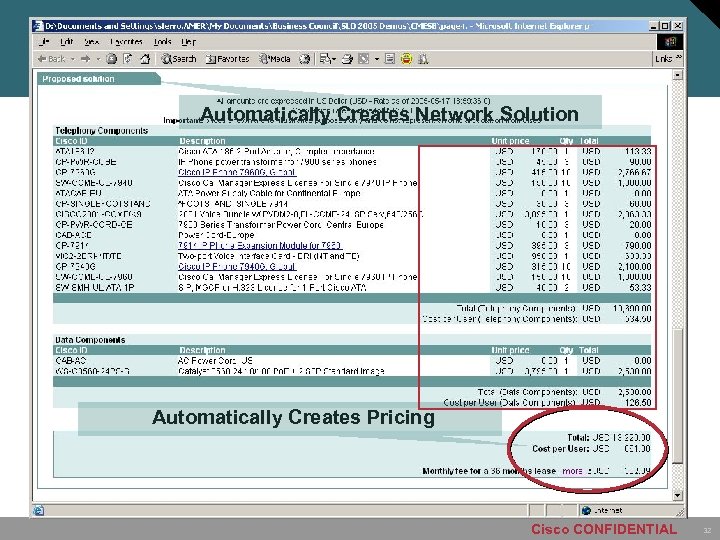Click the Research toolbar icon
Image resolution: width=720 pixels, height=540 pixels.
[423, 59]
